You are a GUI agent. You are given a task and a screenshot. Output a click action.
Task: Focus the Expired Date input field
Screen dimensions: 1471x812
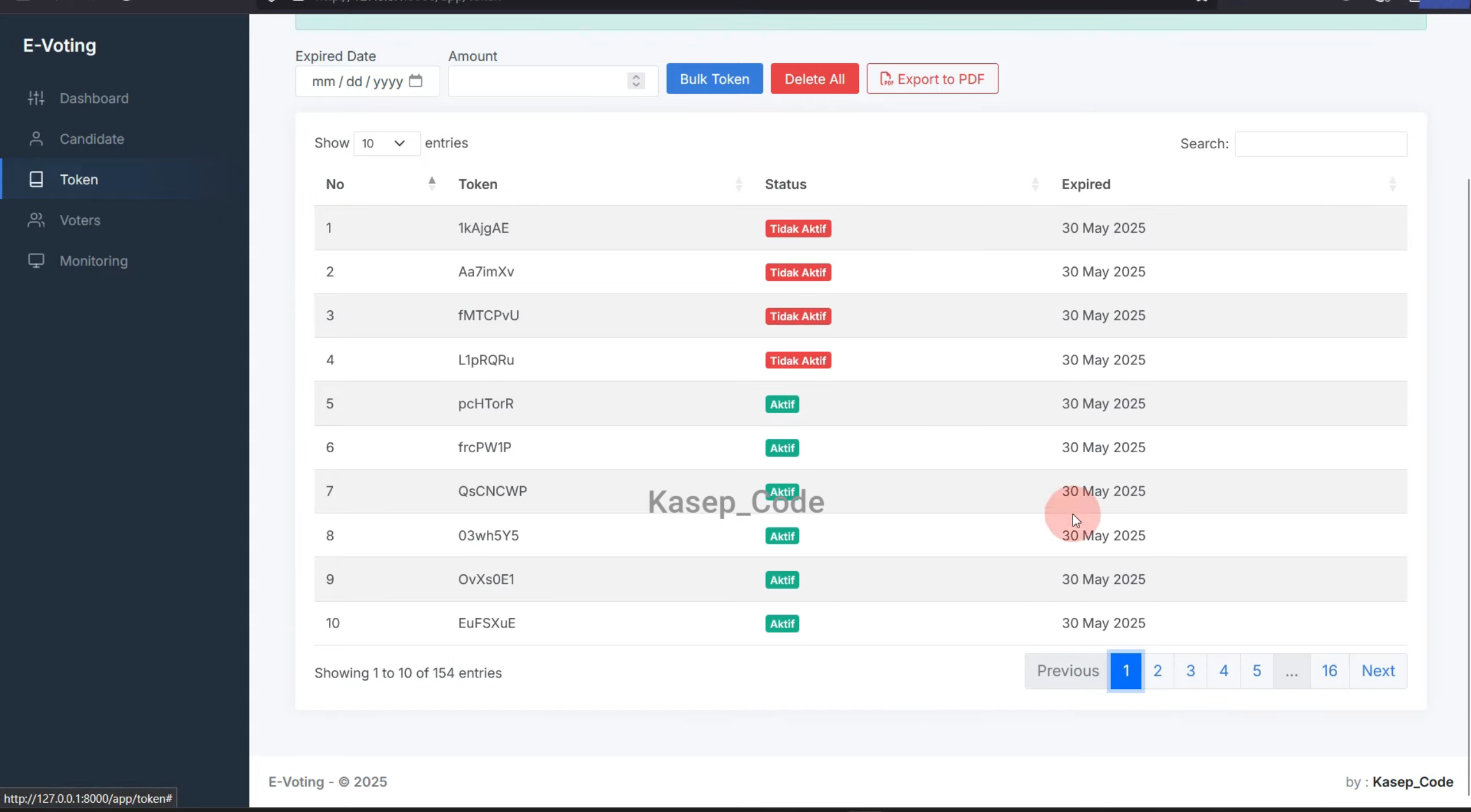[x=367, y=81]
